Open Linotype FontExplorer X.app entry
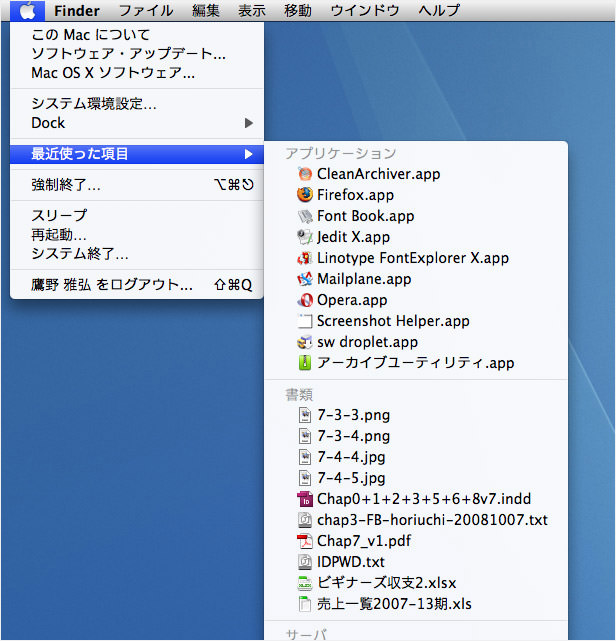 click(x=416, y=258)
